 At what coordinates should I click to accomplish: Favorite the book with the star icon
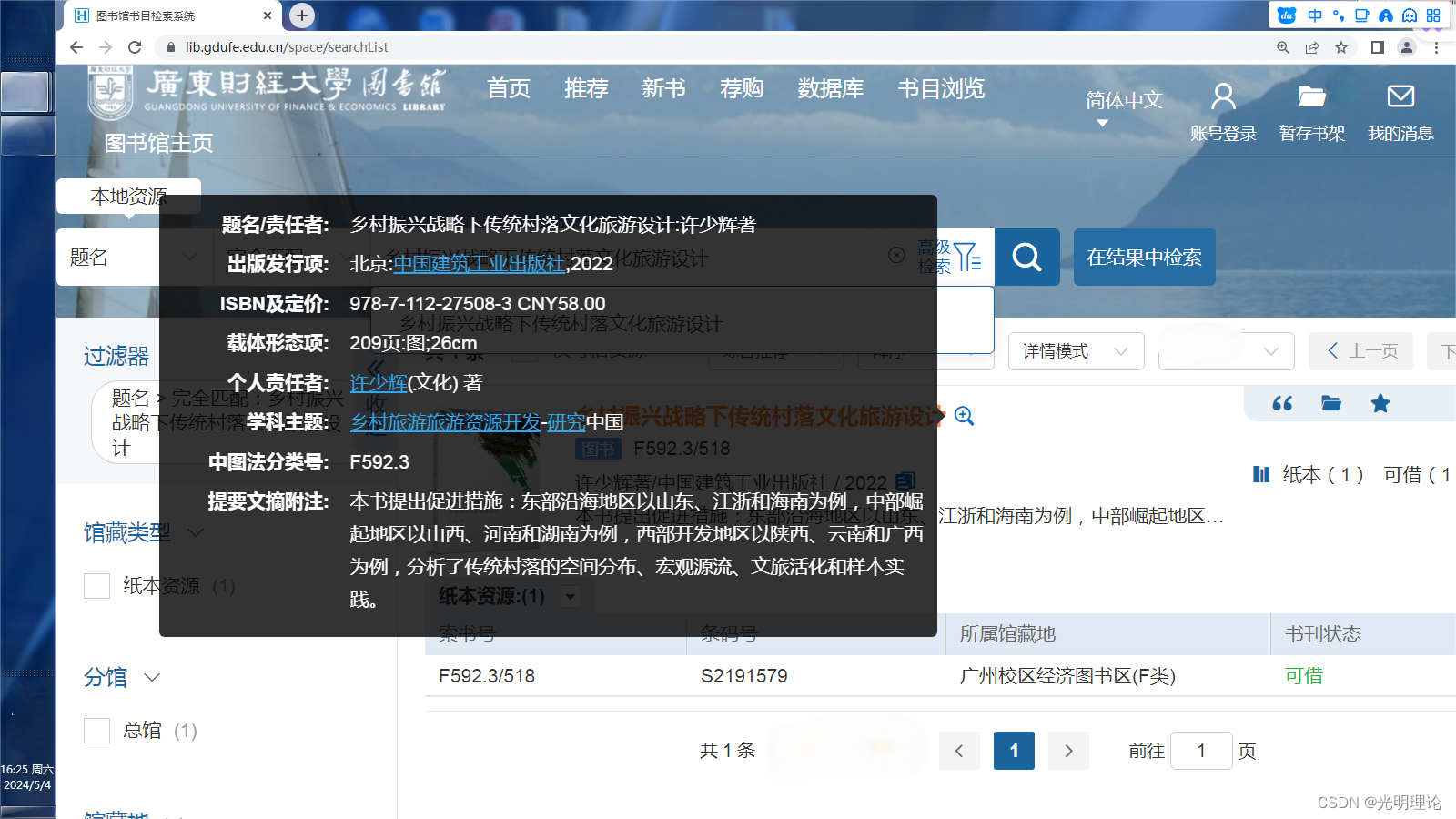pos(1380,403)
